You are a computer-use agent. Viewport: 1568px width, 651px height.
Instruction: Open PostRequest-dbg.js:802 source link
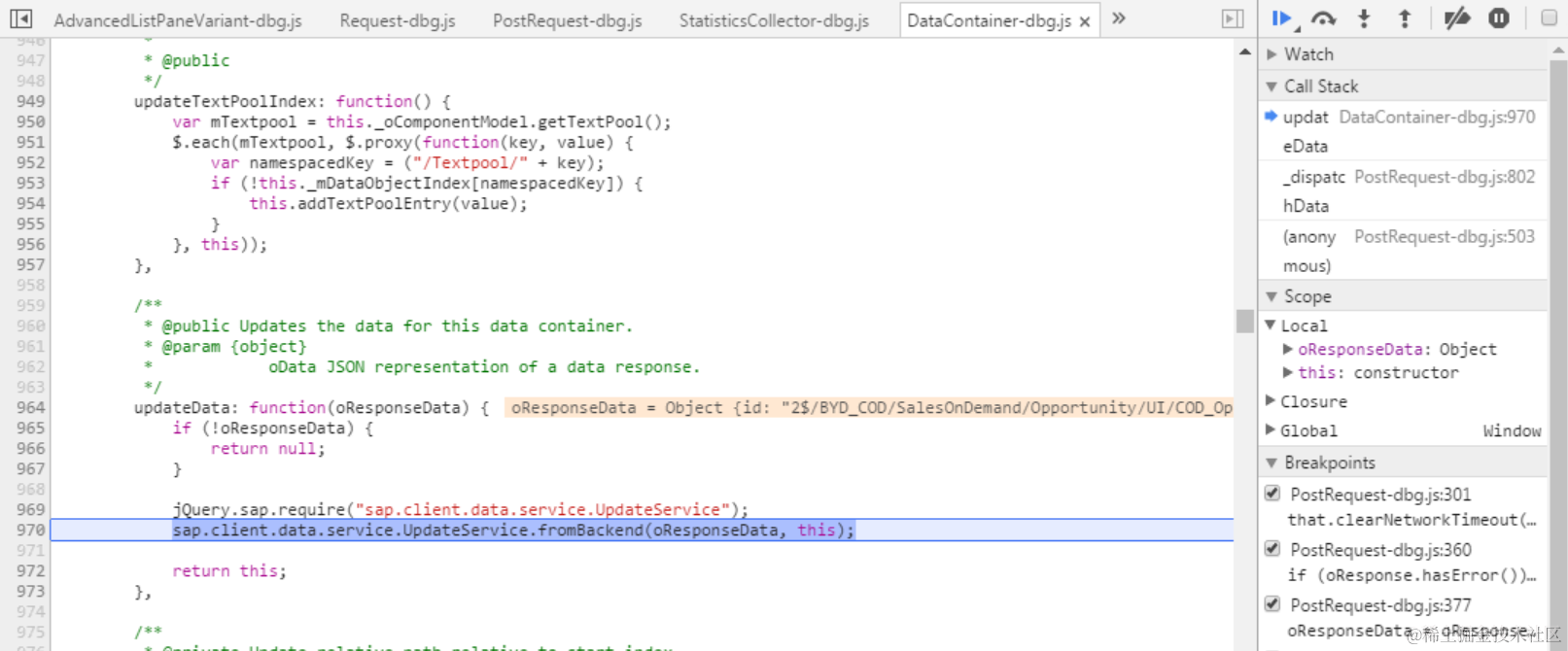click(1445, 177)
